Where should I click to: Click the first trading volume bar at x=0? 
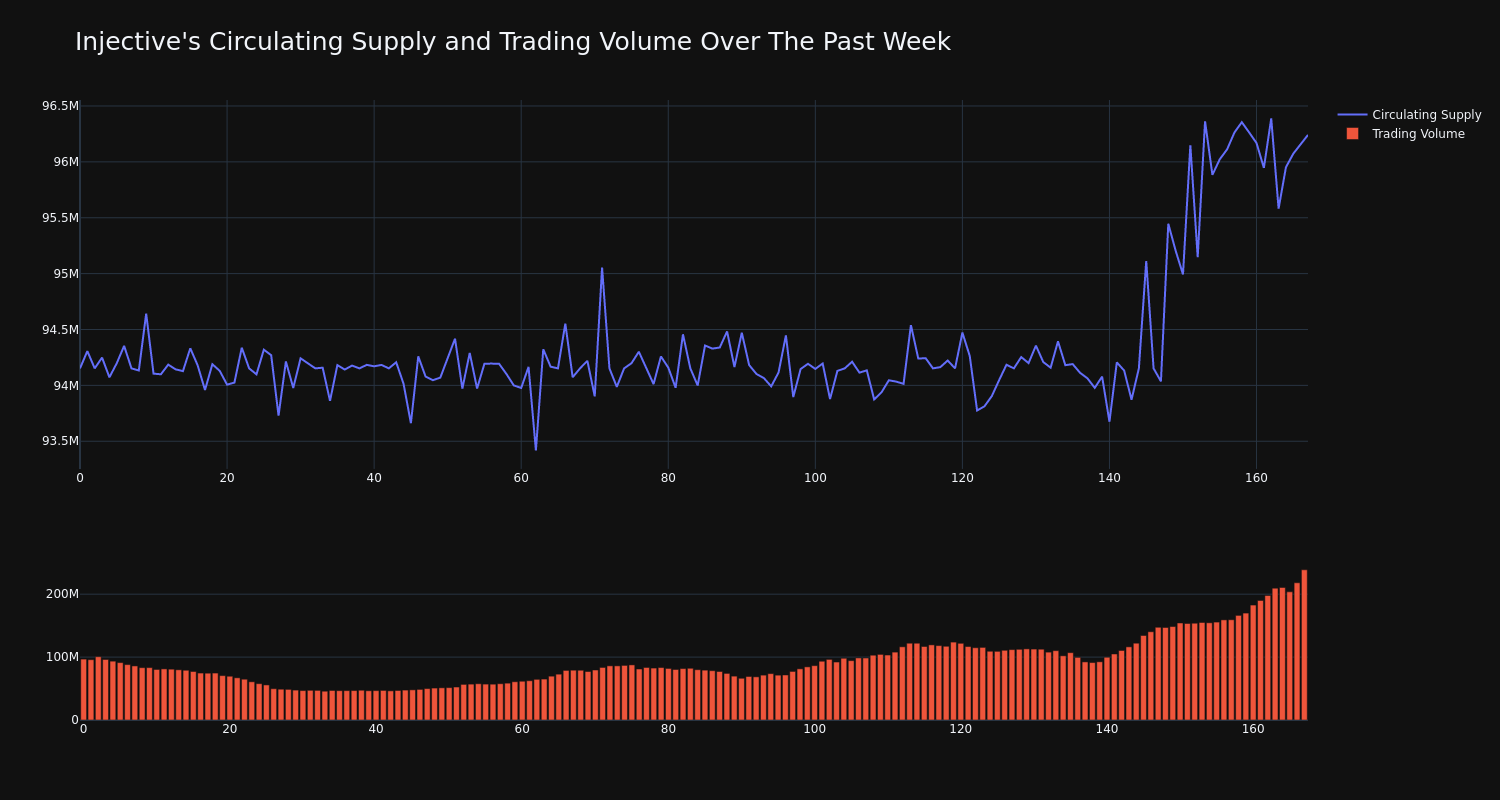83,690
